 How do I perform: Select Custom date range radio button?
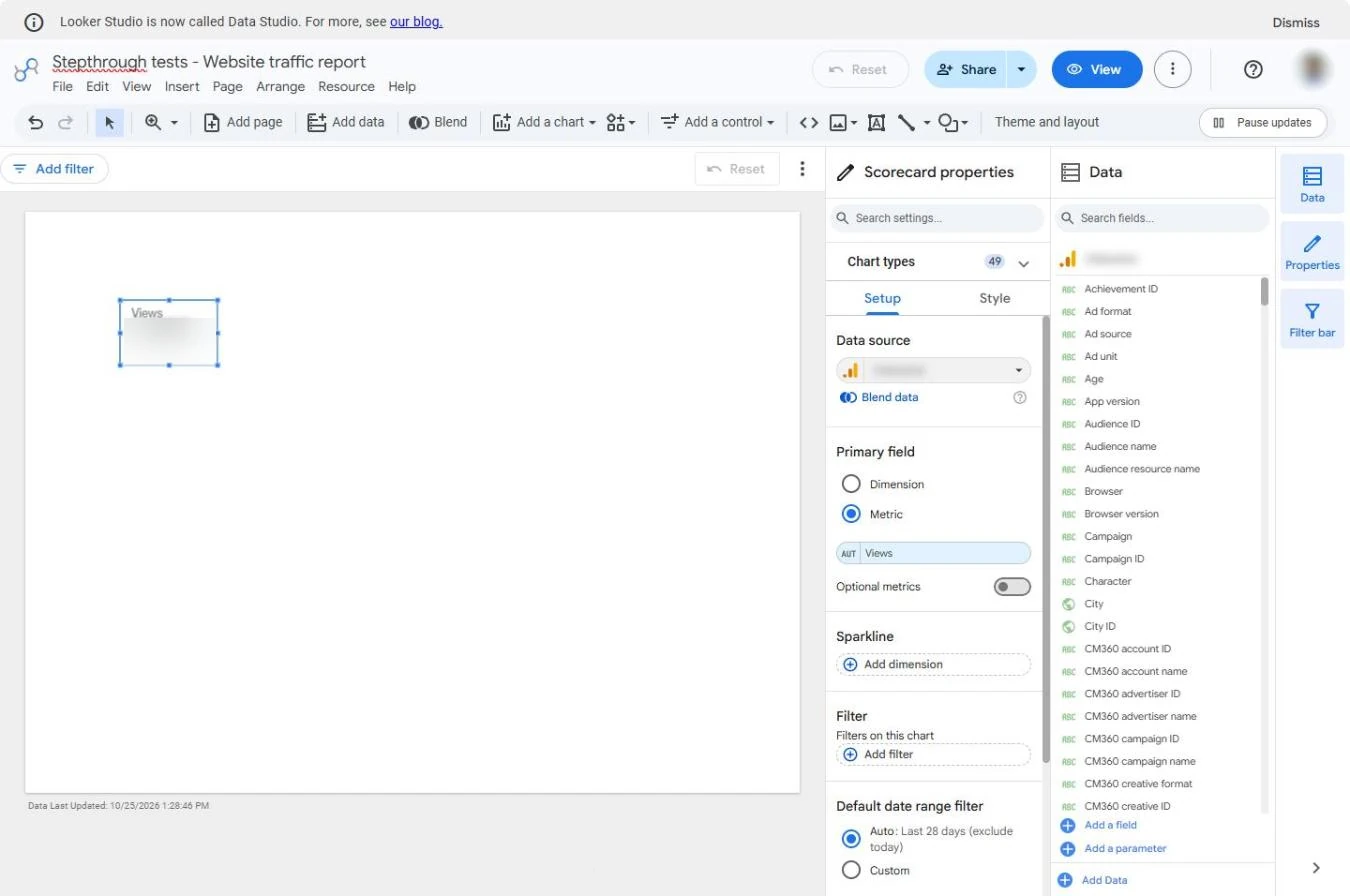coord(851,870)
